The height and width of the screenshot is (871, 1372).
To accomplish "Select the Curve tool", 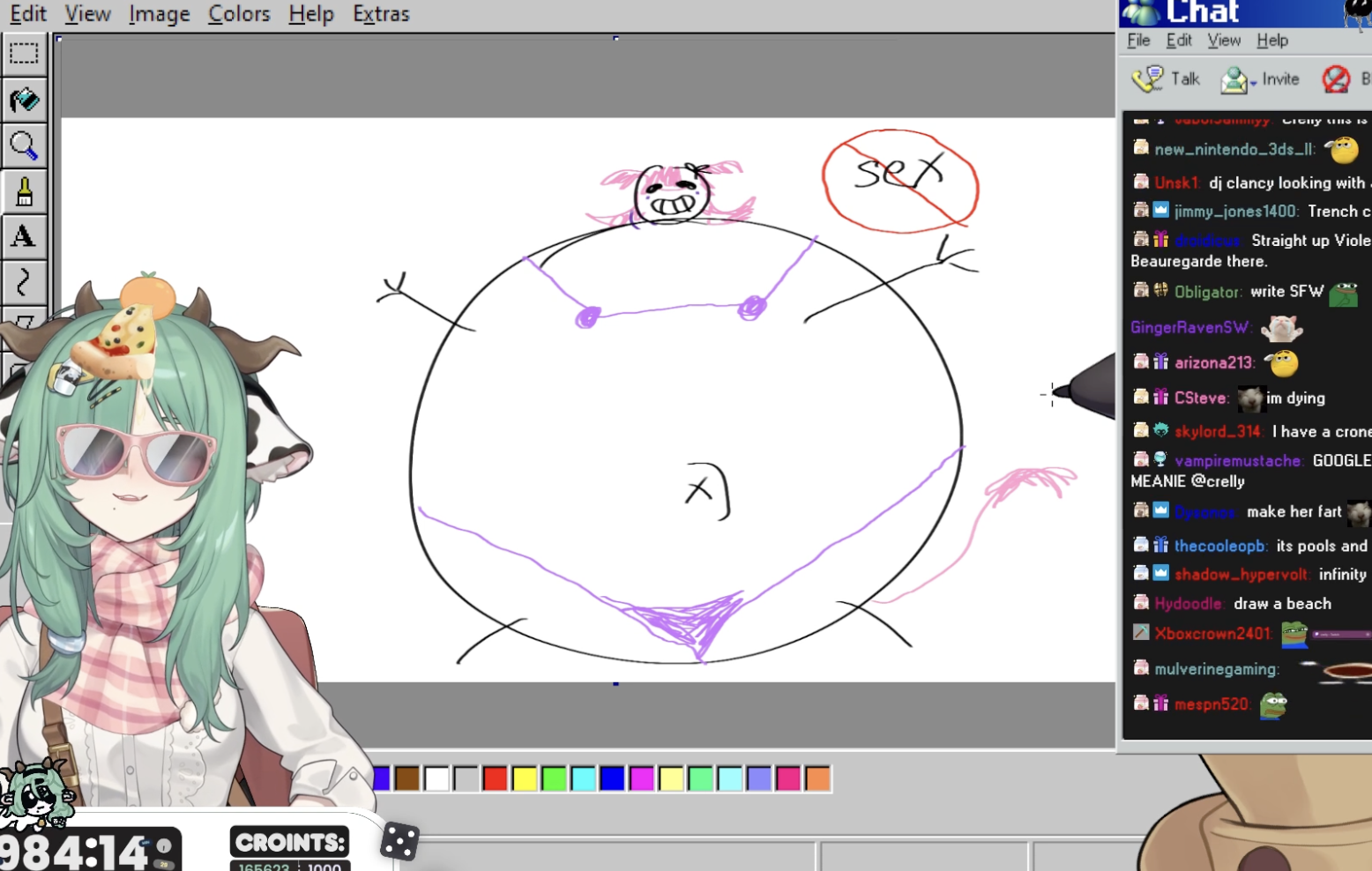I will click(24, 282).
